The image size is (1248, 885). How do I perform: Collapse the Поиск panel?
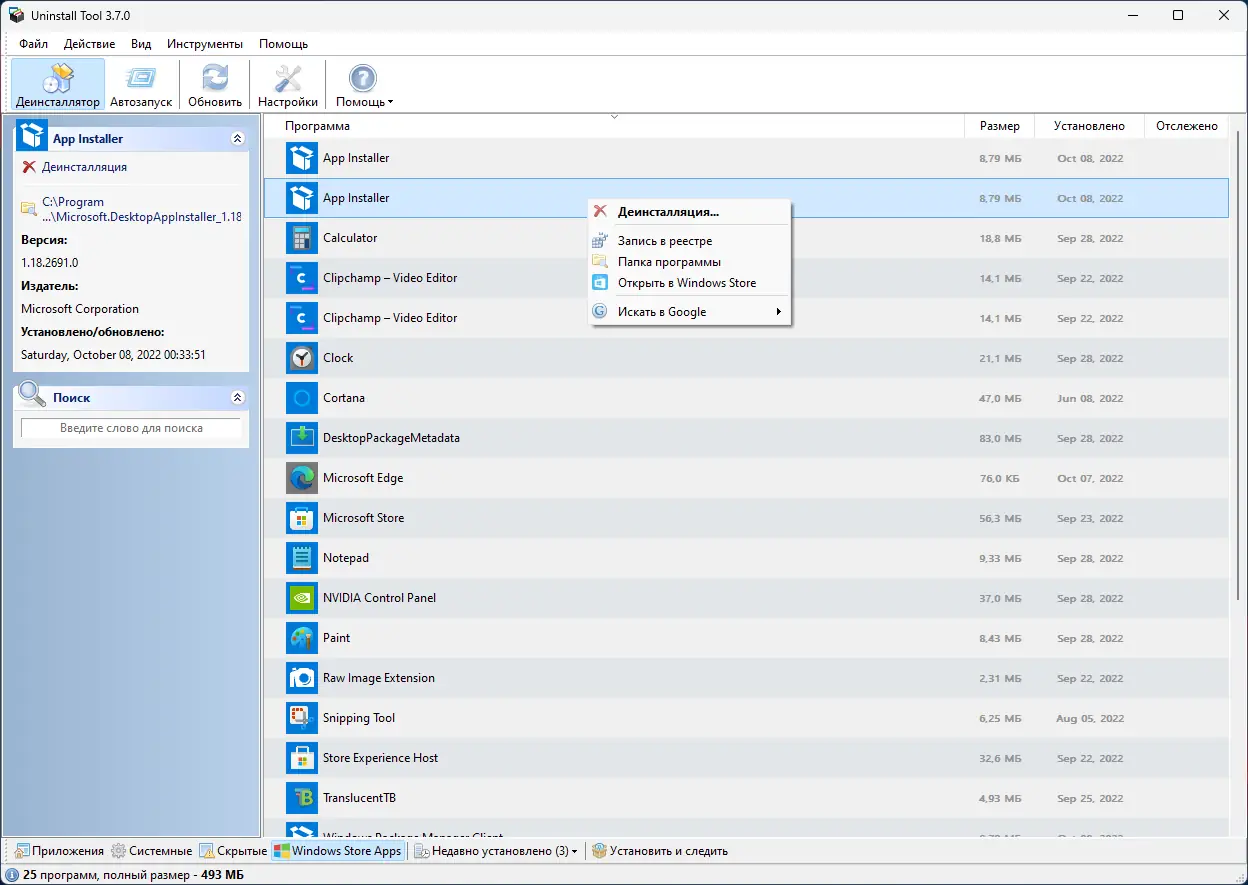[x=237, y=398]
